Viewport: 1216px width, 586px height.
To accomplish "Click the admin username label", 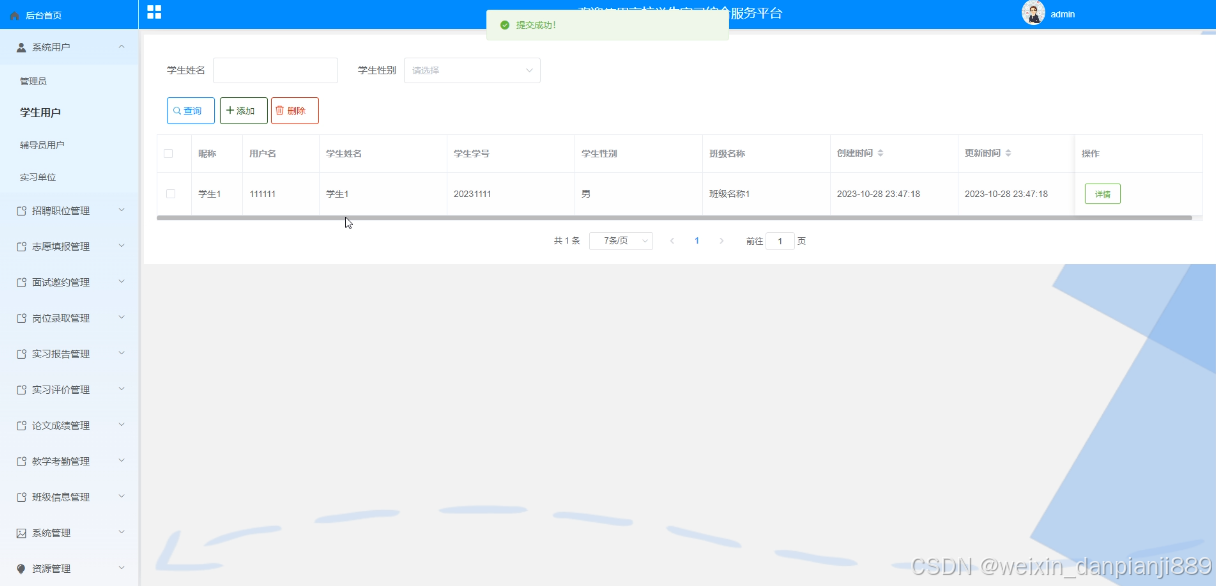I will [1063, 14].
